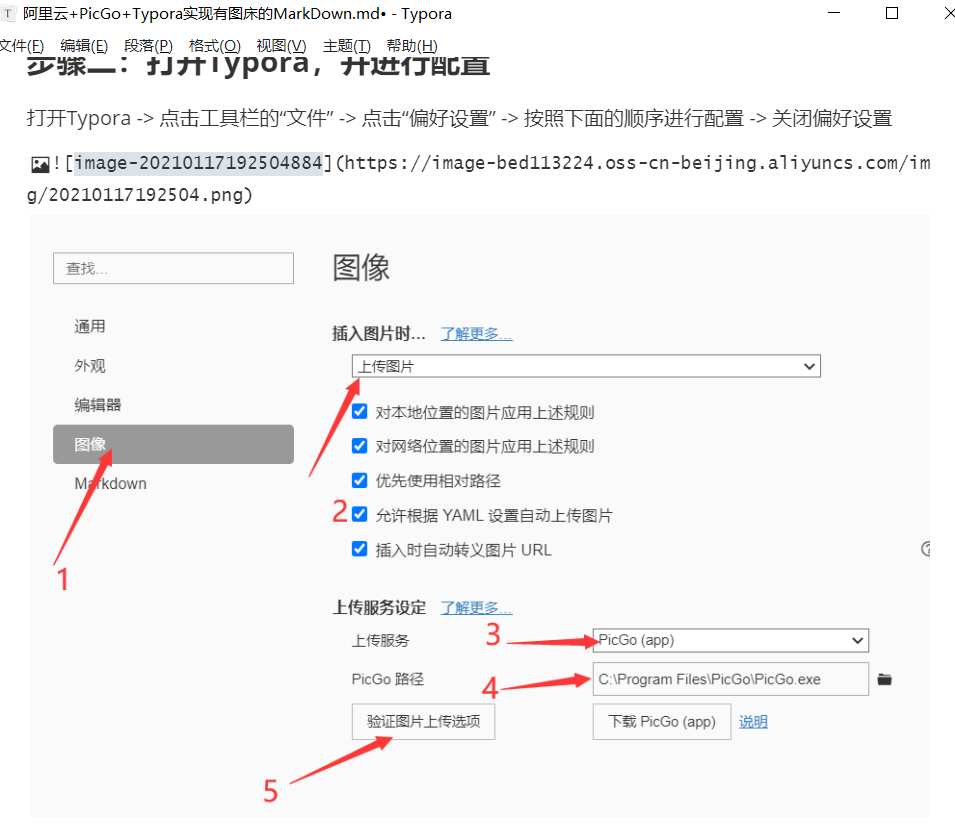955x824 pixels.
Task: Click the 下载 PicGo (app) button
Action: coord(662,722)
